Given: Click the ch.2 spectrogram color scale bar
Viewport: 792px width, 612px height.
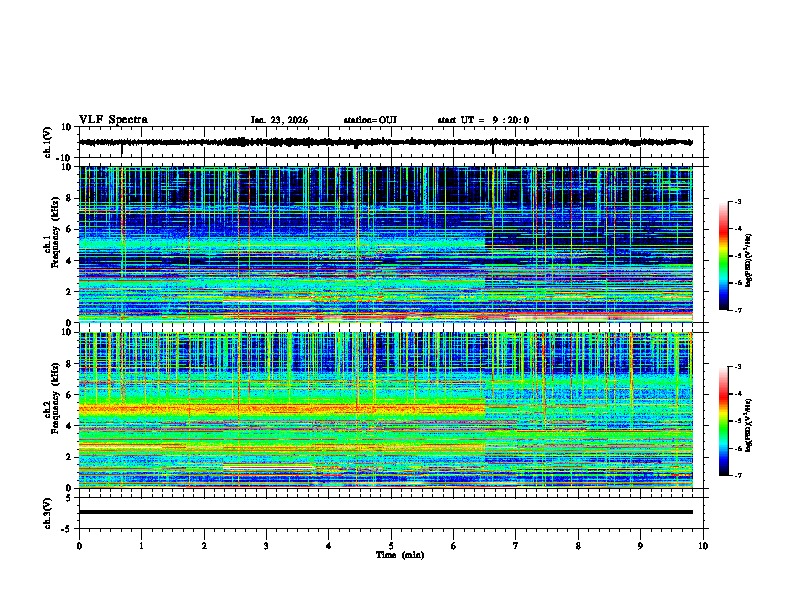Looking at the screenshot, I should tap(723, 421).
